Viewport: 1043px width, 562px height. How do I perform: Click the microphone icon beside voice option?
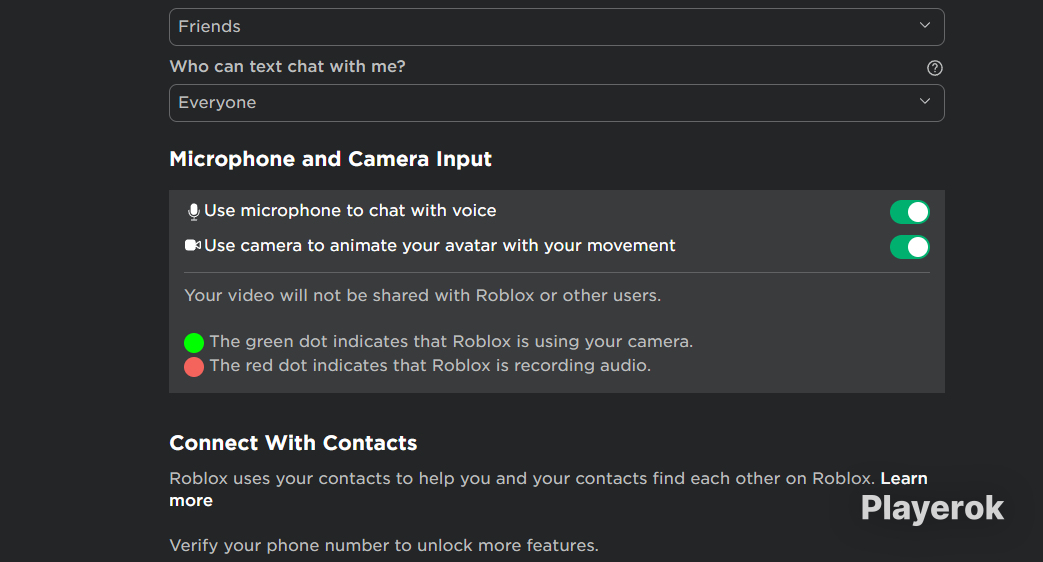[194, 211]
